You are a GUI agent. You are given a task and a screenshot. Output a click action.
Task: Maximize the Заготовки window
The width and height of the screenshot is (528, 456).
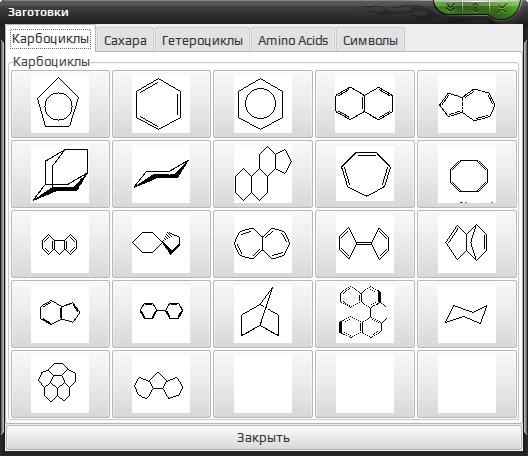pyautogui.click(x=475, y=7)
